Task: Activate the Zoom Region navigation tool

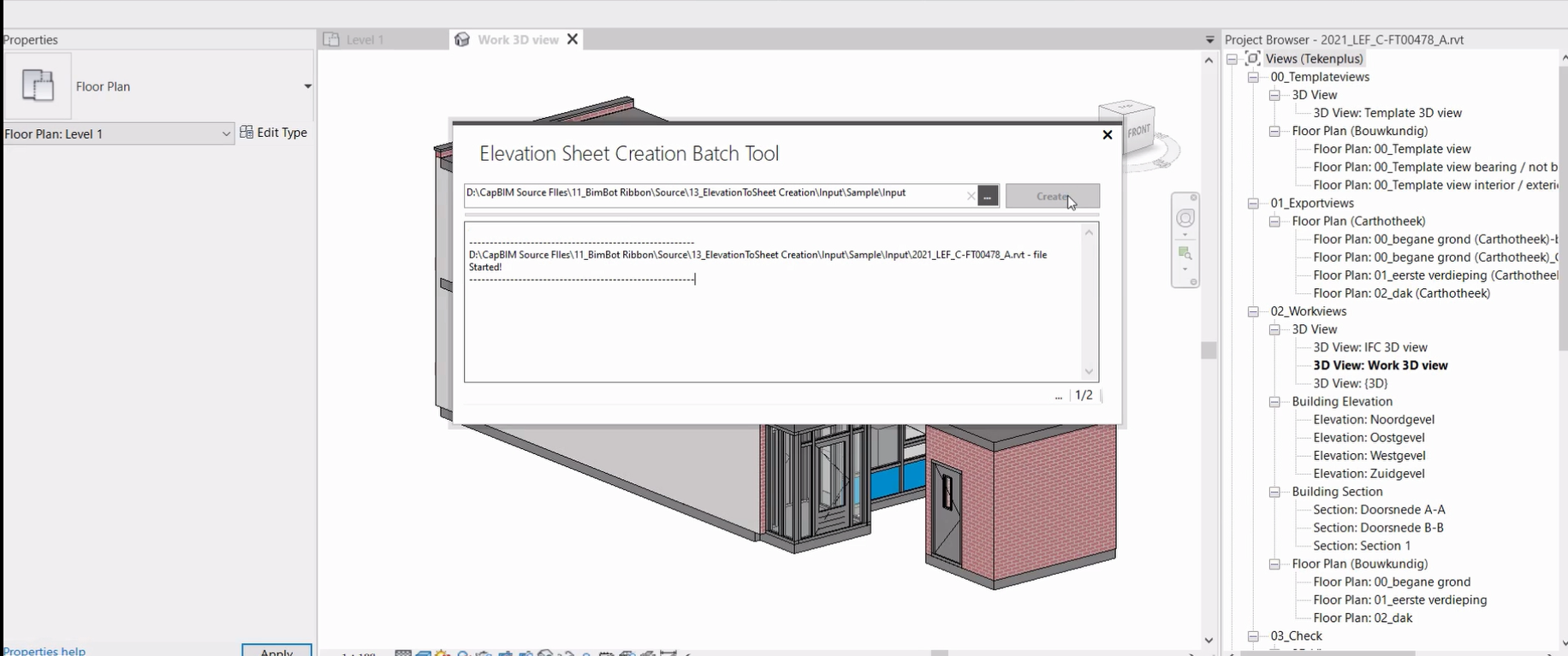Action: tap(1185, 253)
